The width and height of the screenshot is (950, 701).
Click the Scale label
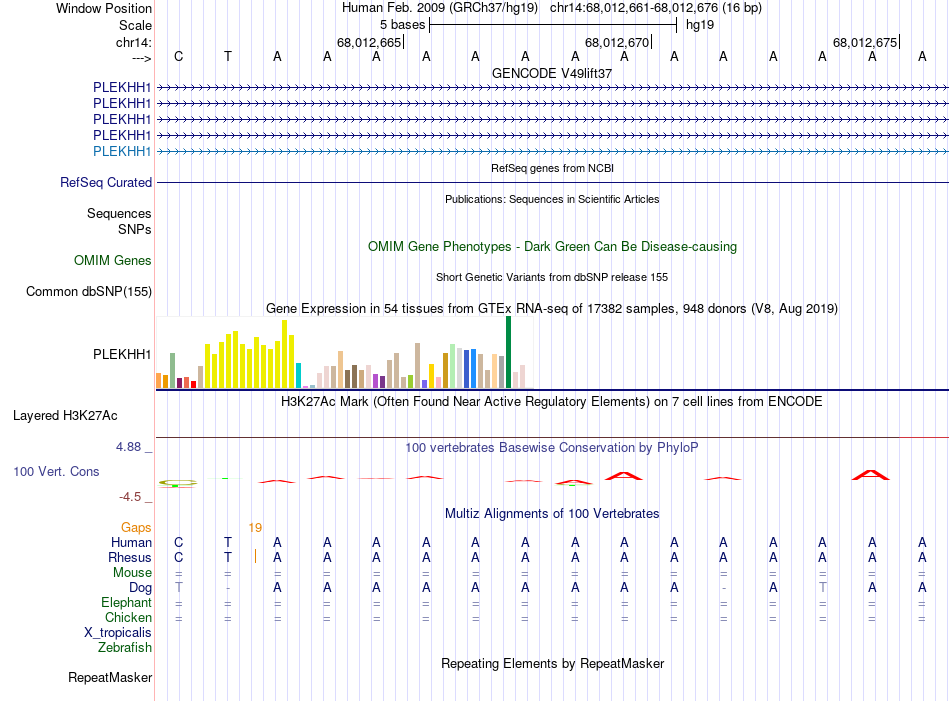[136, 25]
